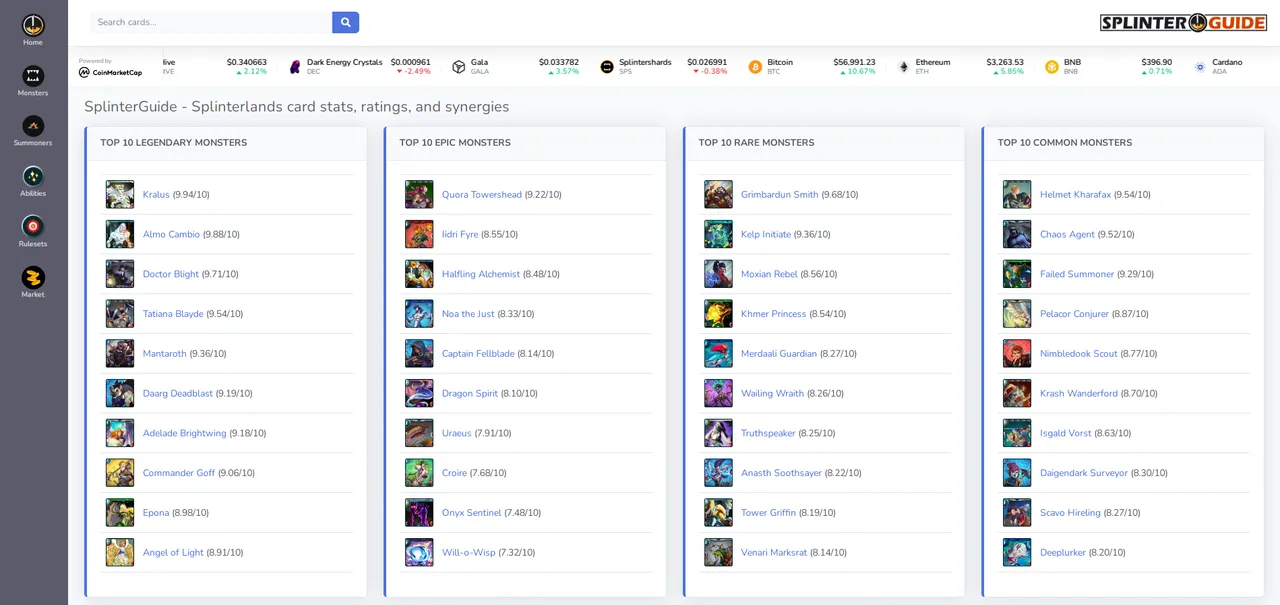1280x605 pixels.
Task: Click the Venari Marksrat card thumbnail
Action: pos(718,553)
